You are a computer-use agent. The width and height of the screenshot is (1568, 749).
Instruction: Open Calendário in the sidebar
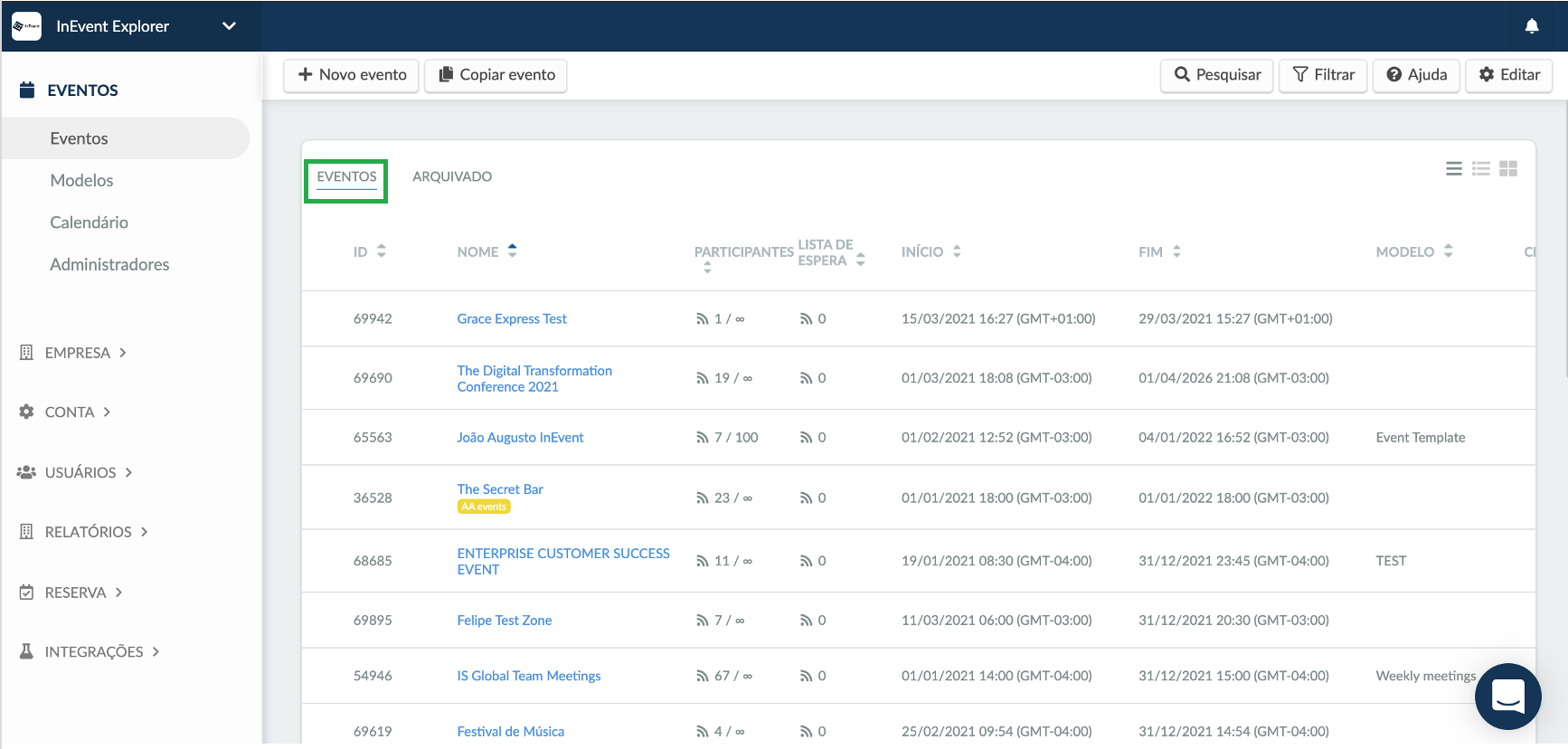click(89, 223)
